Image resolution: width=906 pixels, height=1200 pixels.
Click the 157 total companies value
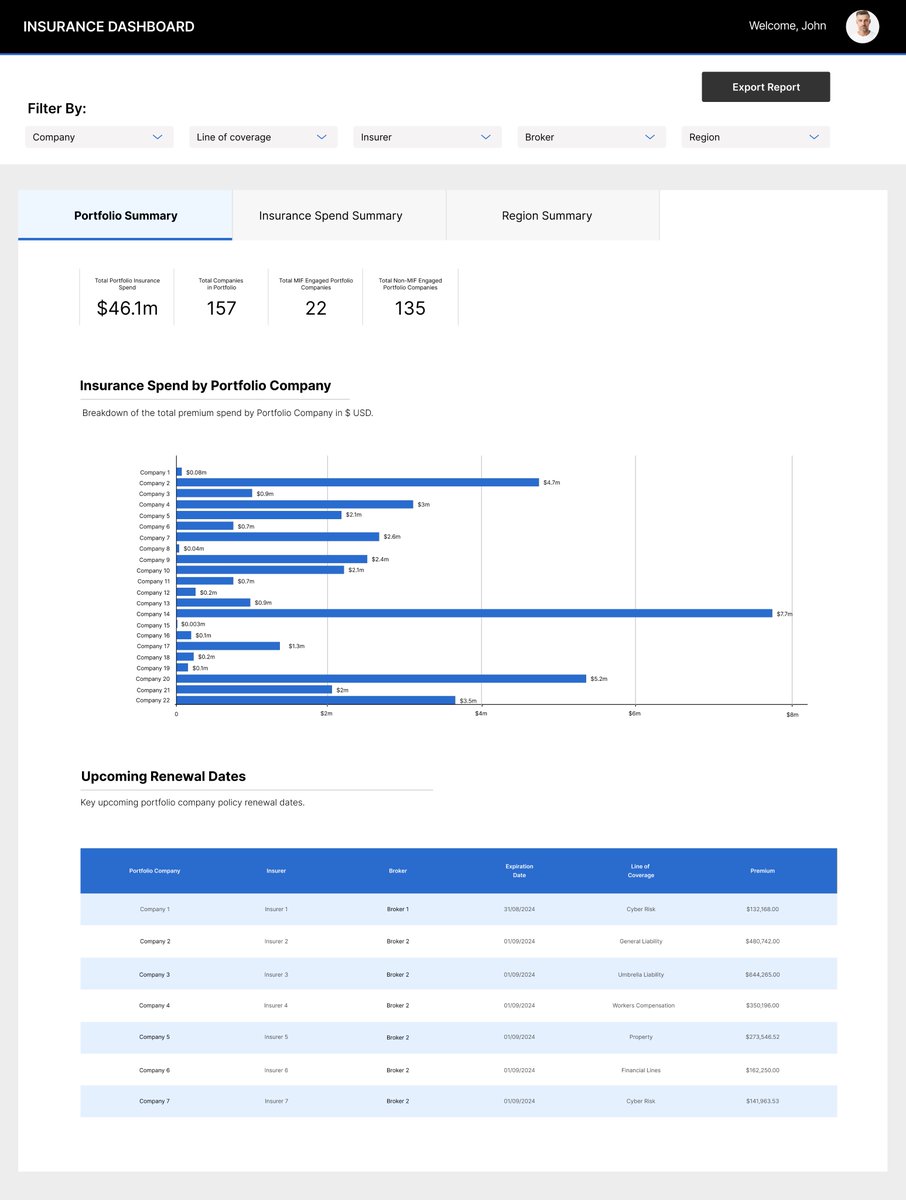tap(221, 308)
